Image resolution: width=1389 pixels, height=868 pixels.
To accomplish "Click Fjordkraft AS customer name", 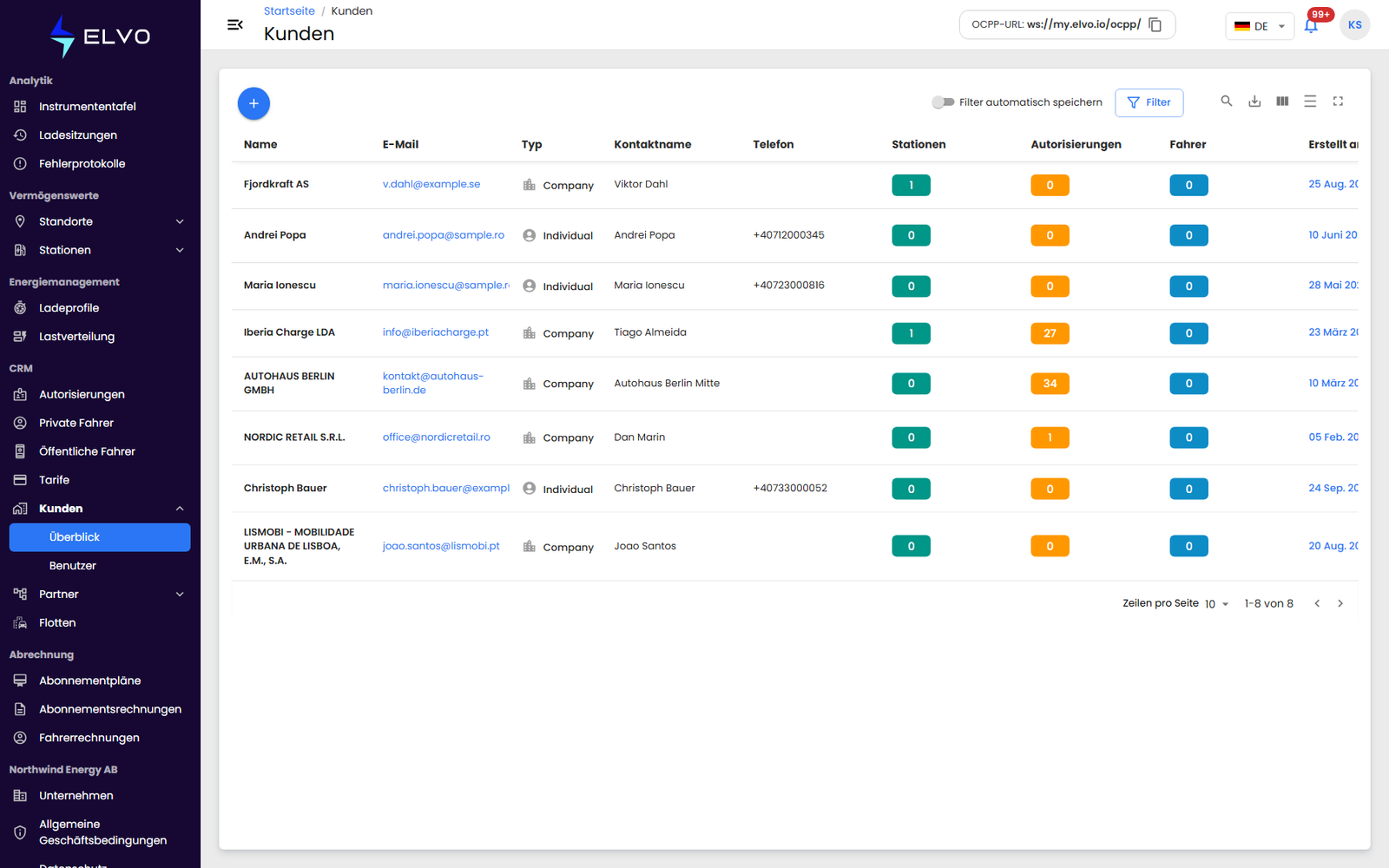I will (276, 184).
